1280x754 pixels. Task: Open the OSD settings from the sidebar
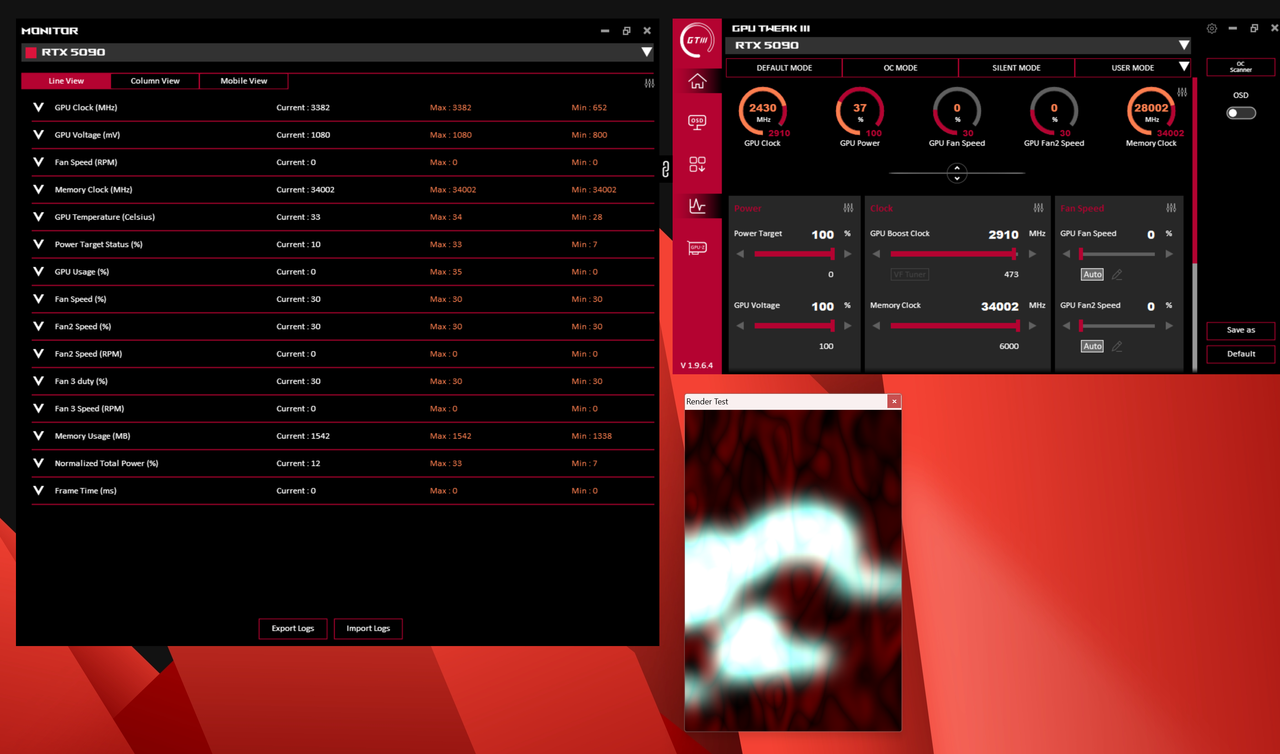[697, 122]
